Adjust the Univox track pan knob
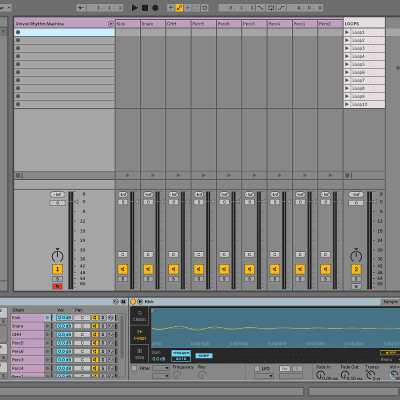 [x=57, y=255]
